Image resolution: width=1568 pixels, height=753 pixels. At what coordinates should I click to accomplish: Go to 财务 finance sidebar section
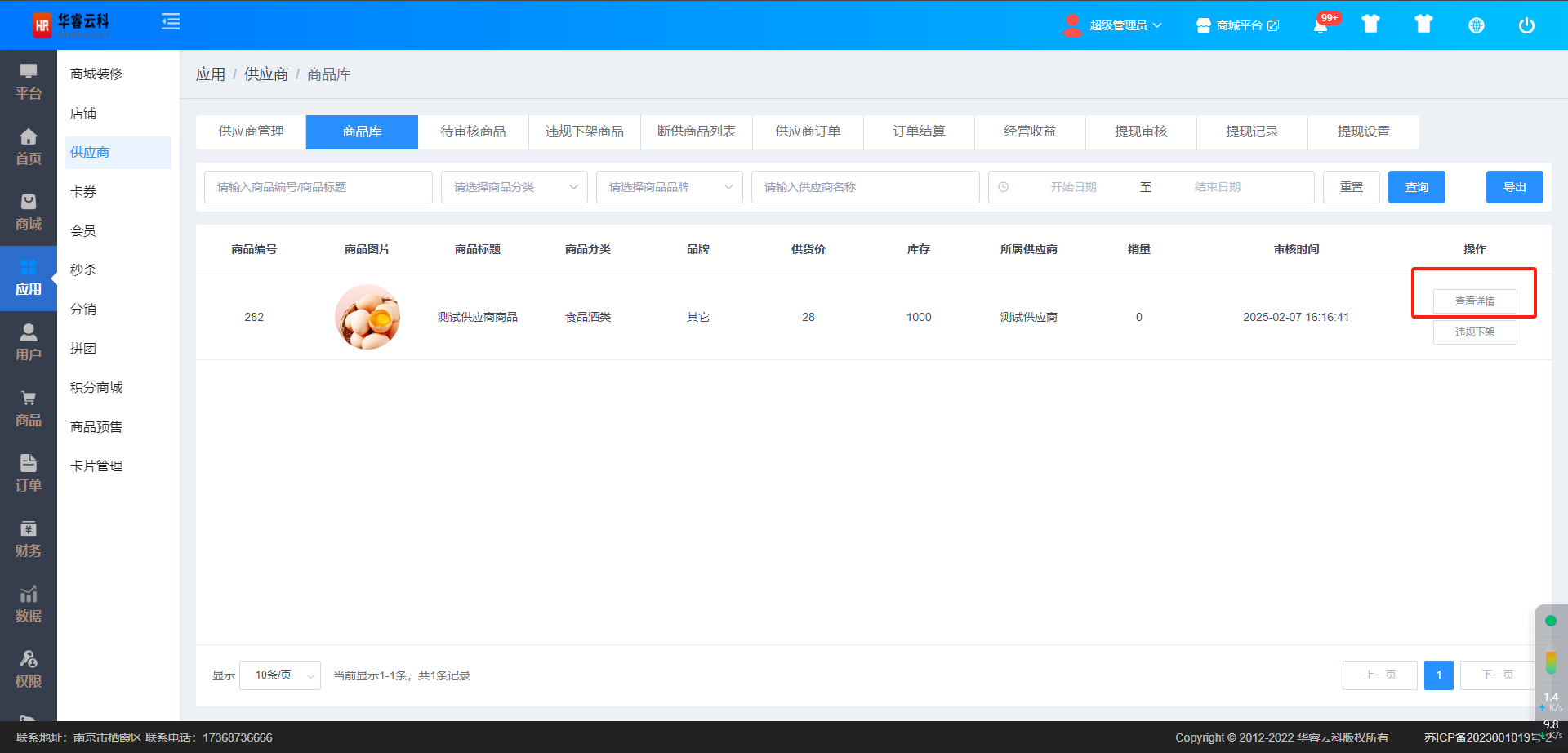(x=29, y=539)
